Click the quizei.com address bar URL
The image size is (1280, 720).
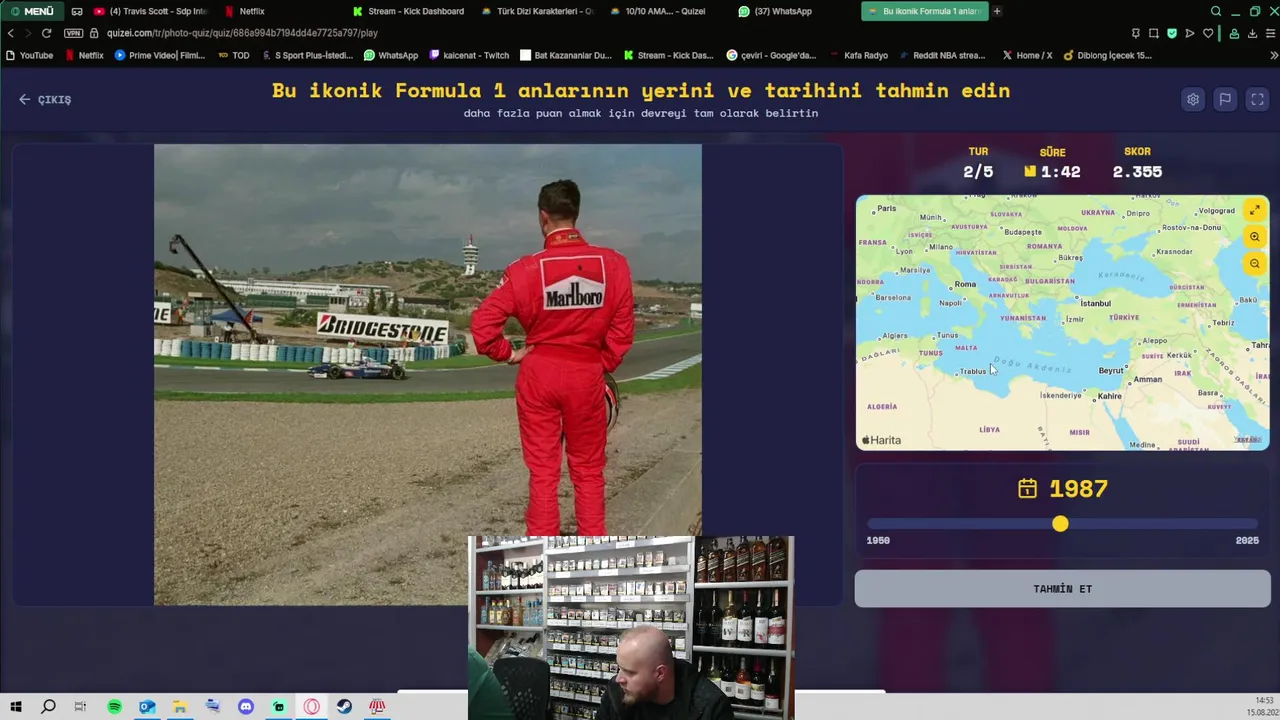tap(242, 33)
